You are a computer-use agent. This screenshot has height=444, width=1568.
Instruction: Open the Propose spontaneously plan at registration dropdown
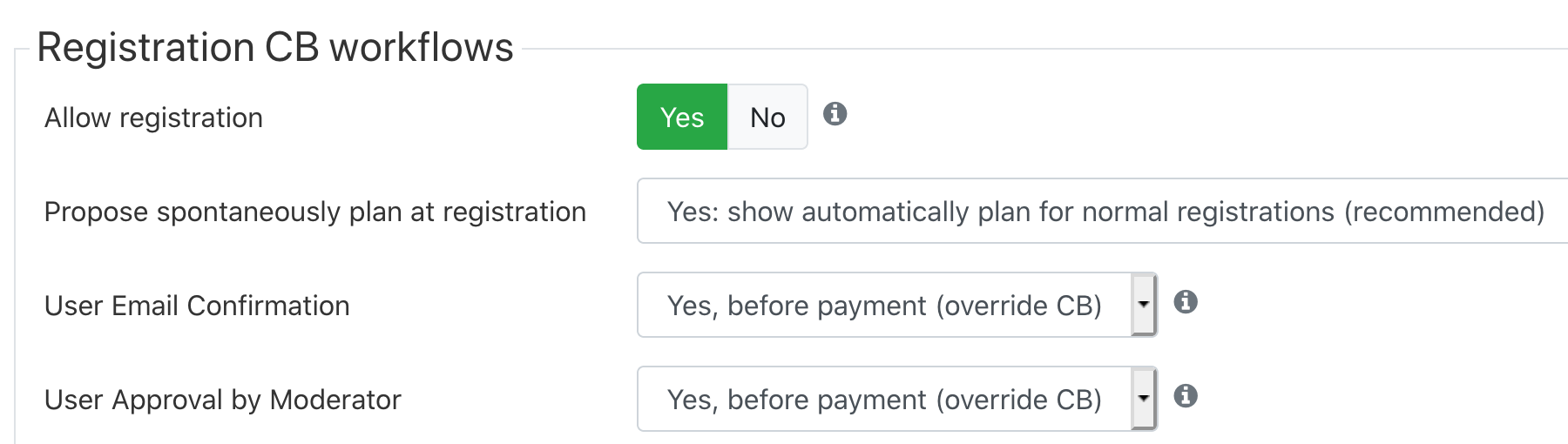1102,211
